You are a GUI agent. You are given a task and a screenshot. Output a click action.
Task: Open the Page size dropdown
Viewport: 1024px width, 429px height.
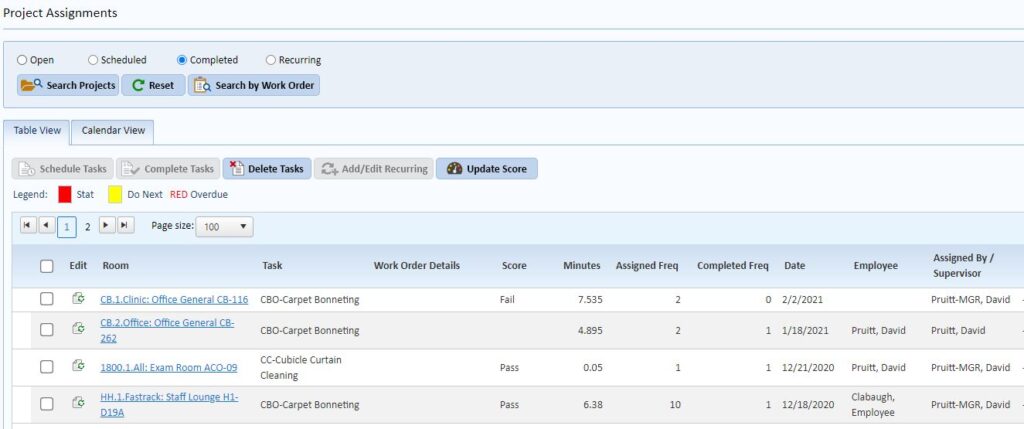pos(225,227)
